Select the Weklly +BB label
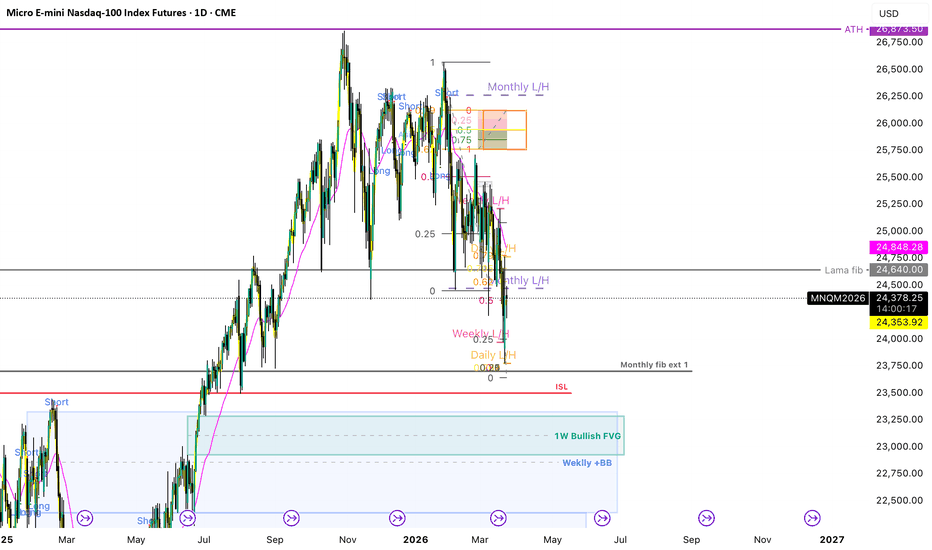Viewport: 932px width, 550px height. tap(587, 463)
